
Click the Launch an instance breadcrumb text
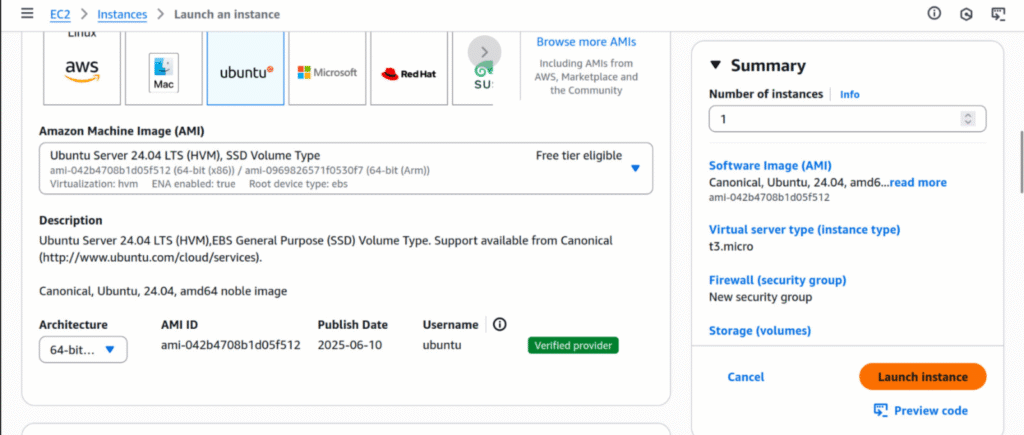point(227,14)
